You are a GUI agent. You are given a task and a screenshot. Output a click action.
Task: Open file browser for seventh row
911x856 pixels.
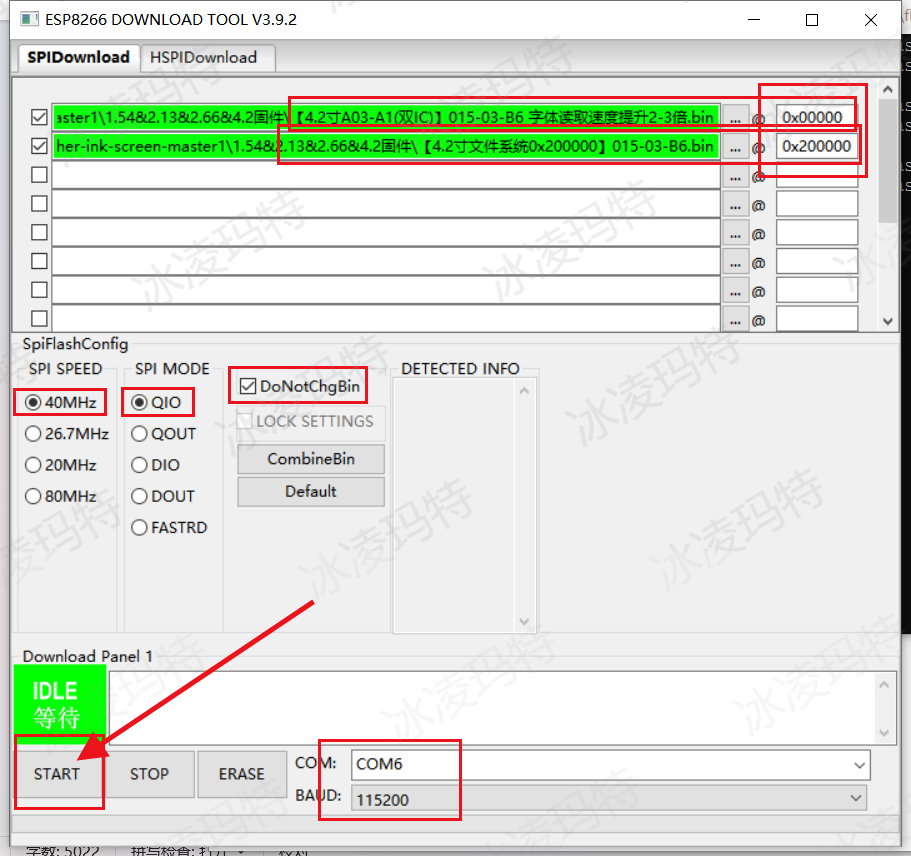pos(736,291)
